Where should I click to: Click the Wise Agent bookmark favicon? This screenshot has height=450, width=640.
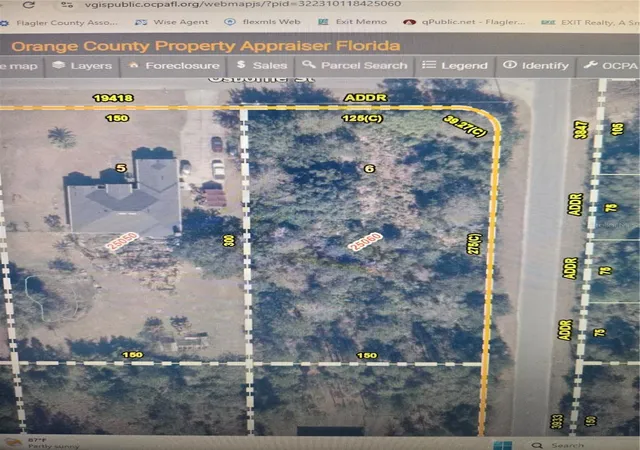pyautogui.click(x=141, y=22)
